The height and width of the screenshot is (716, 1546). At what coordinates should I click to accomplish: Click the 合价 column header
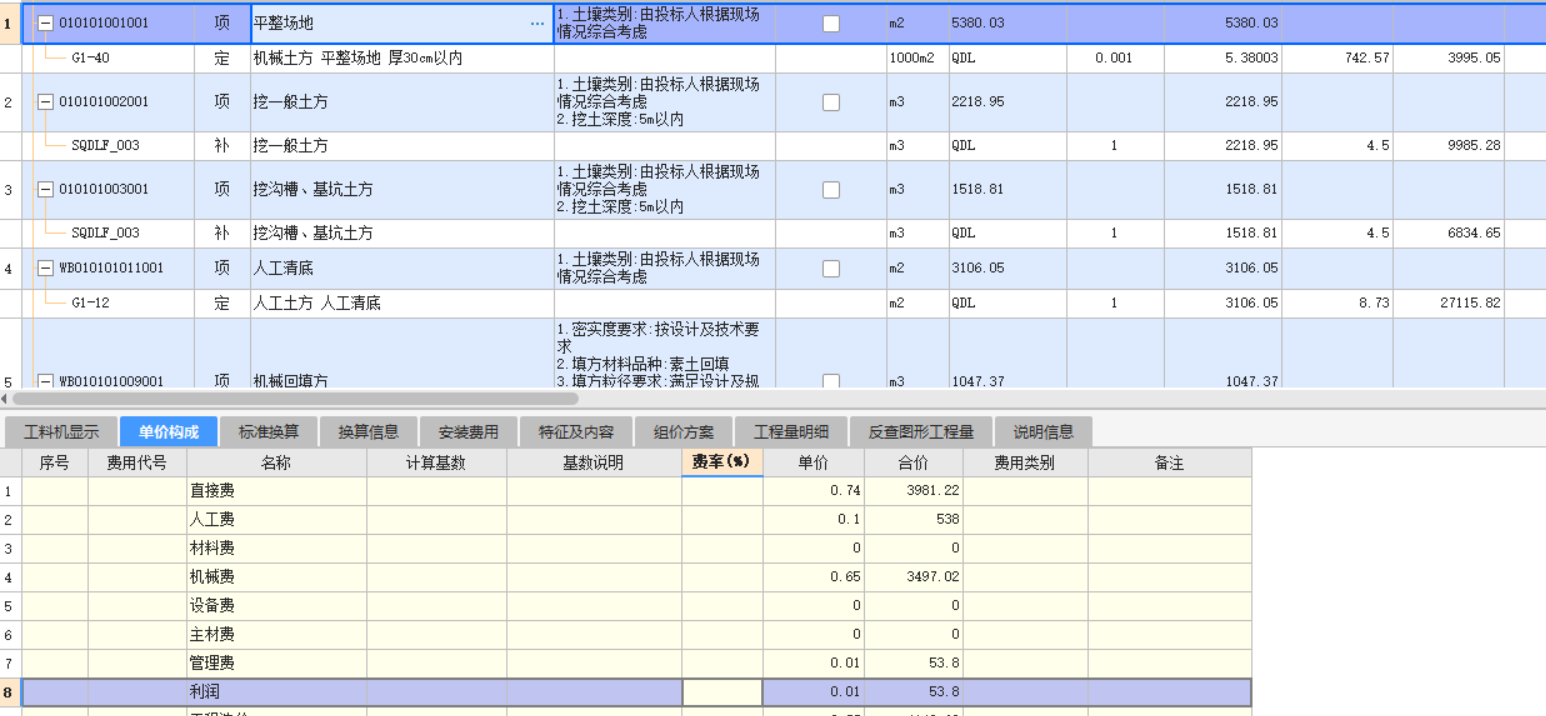point(913,463)
